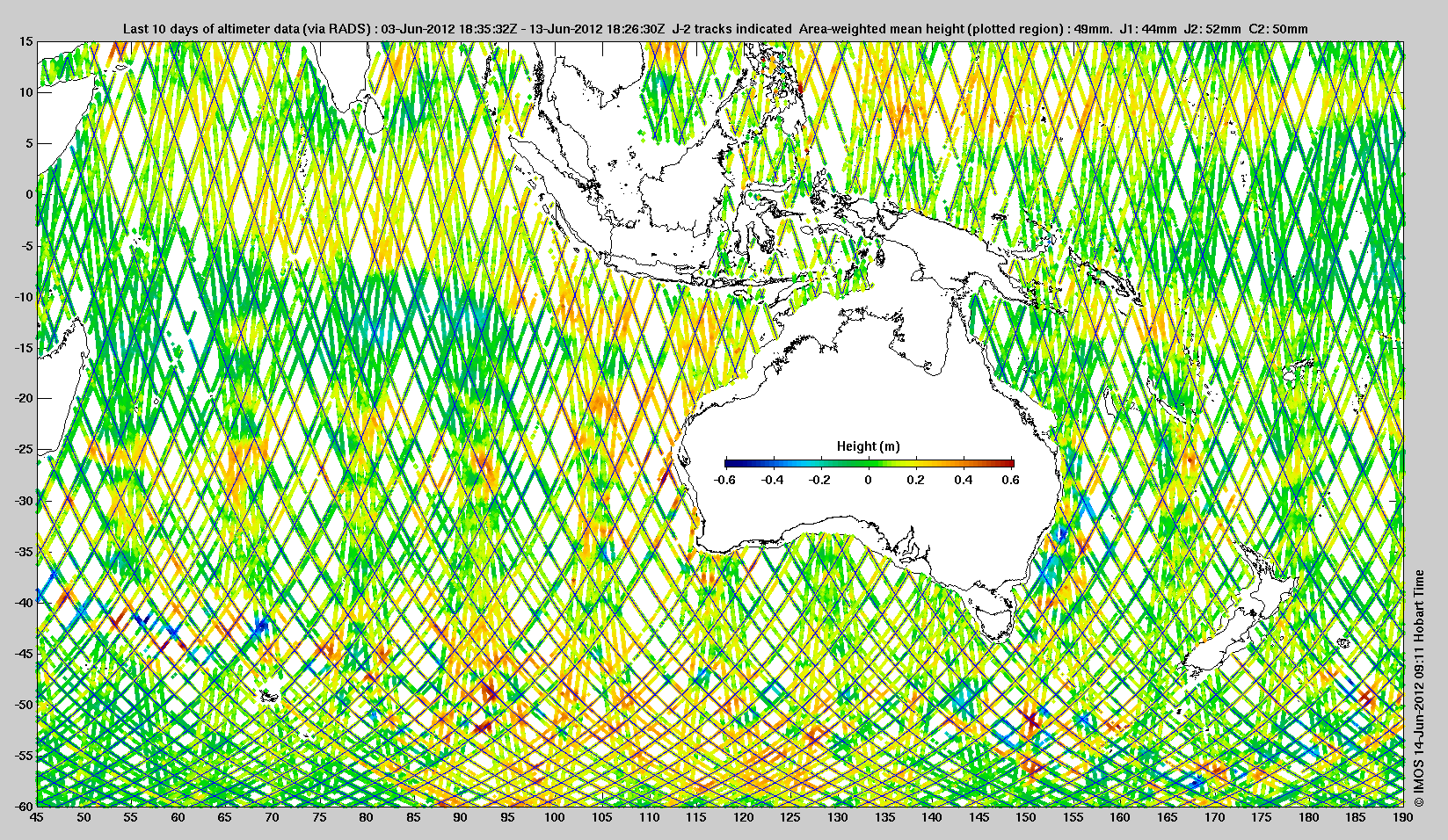The height and width of the screenshot is (840, 1448).
Task: Click longitude axis label 70
Action: coord(272,817)
